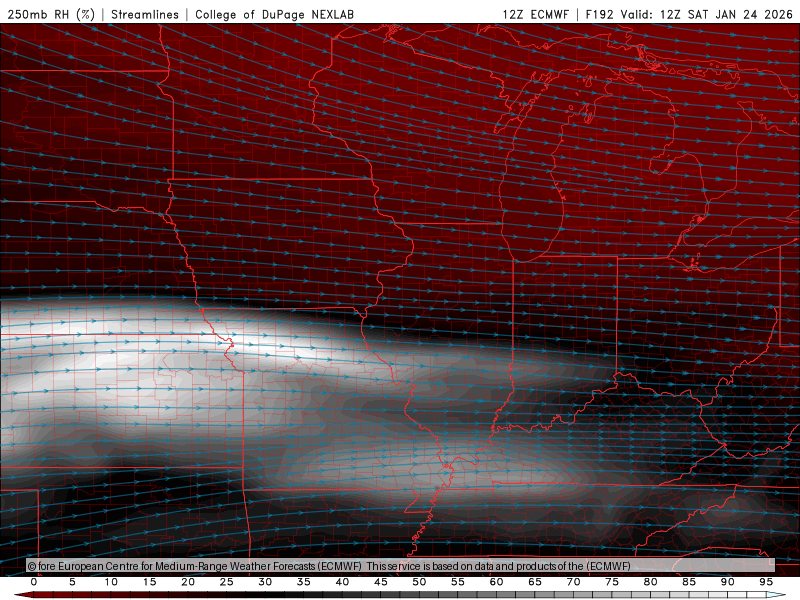Select the "35" scale tick label
800x600 pixels.
[x=304, y=582]
